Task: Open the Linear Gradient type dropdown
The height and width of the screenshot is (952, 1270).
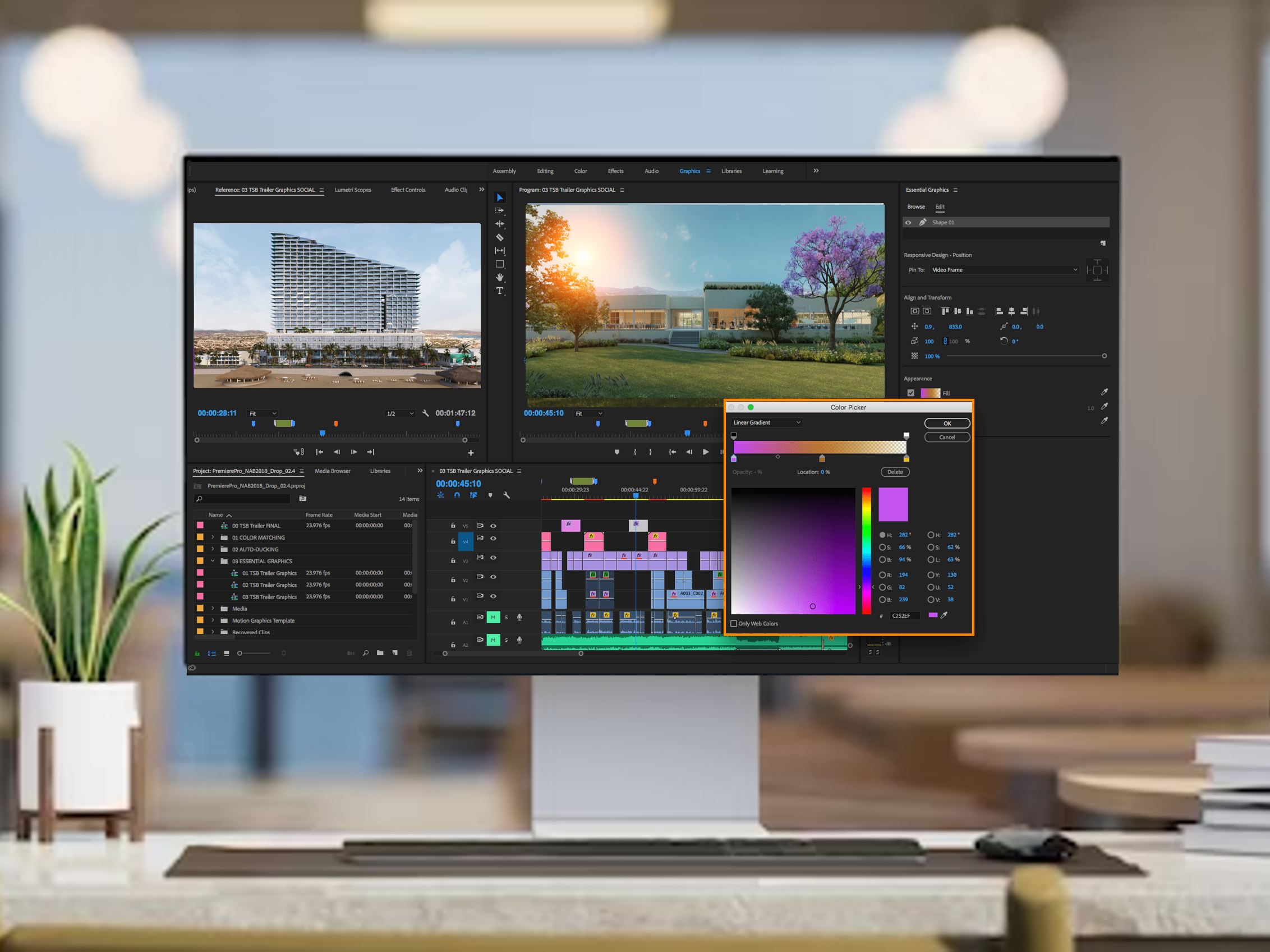Action: 766,422
